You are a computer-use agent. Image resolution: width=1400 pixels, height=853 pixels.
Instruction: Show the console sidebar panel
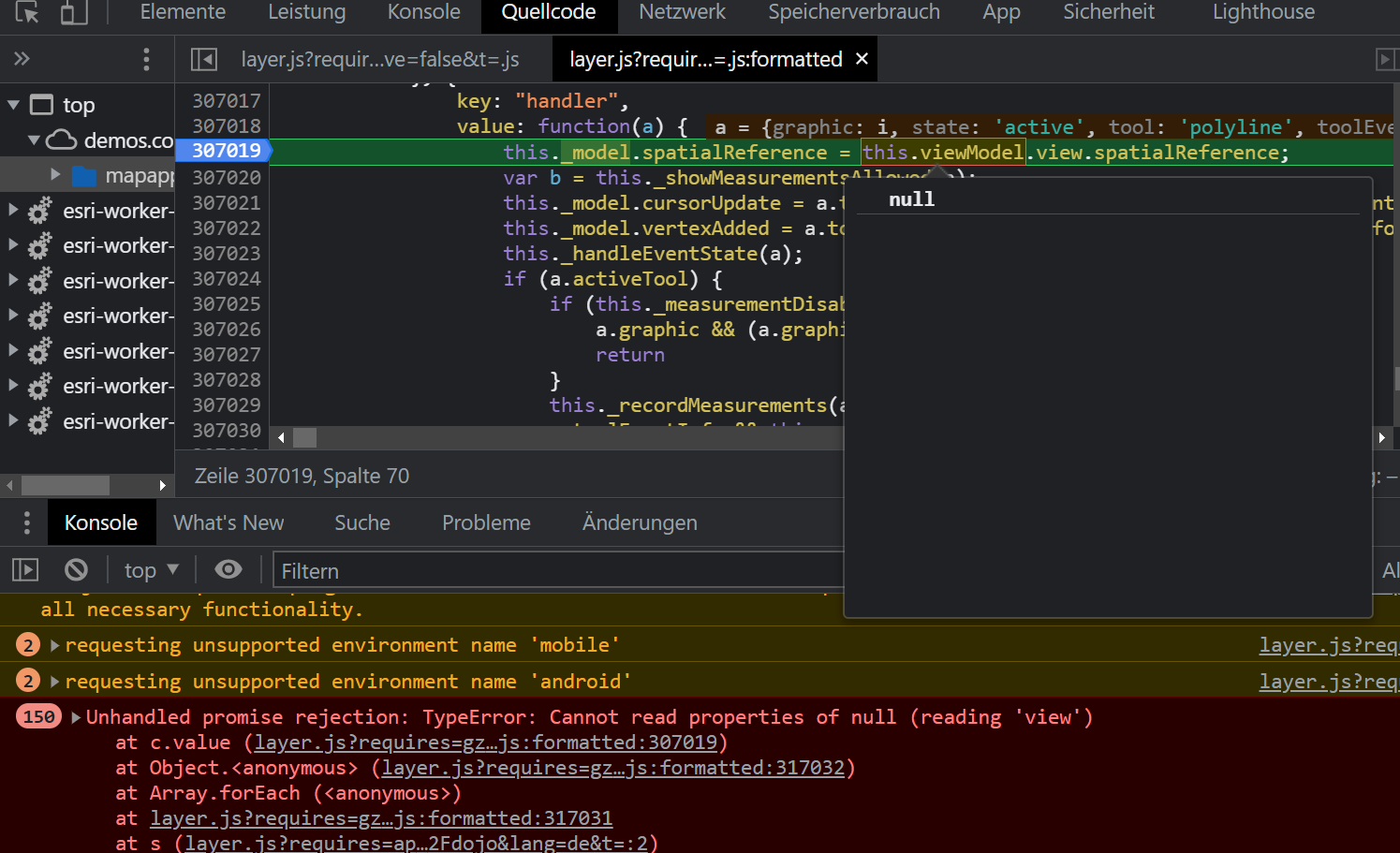click(x=24, y=569)
